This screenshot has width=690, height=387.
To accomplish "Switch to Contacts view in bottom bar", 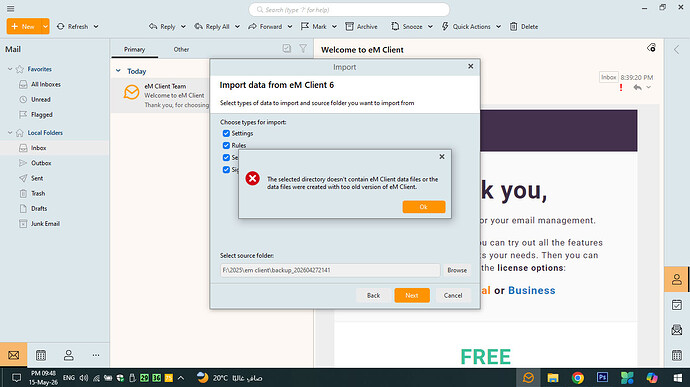I will (69, 355).
